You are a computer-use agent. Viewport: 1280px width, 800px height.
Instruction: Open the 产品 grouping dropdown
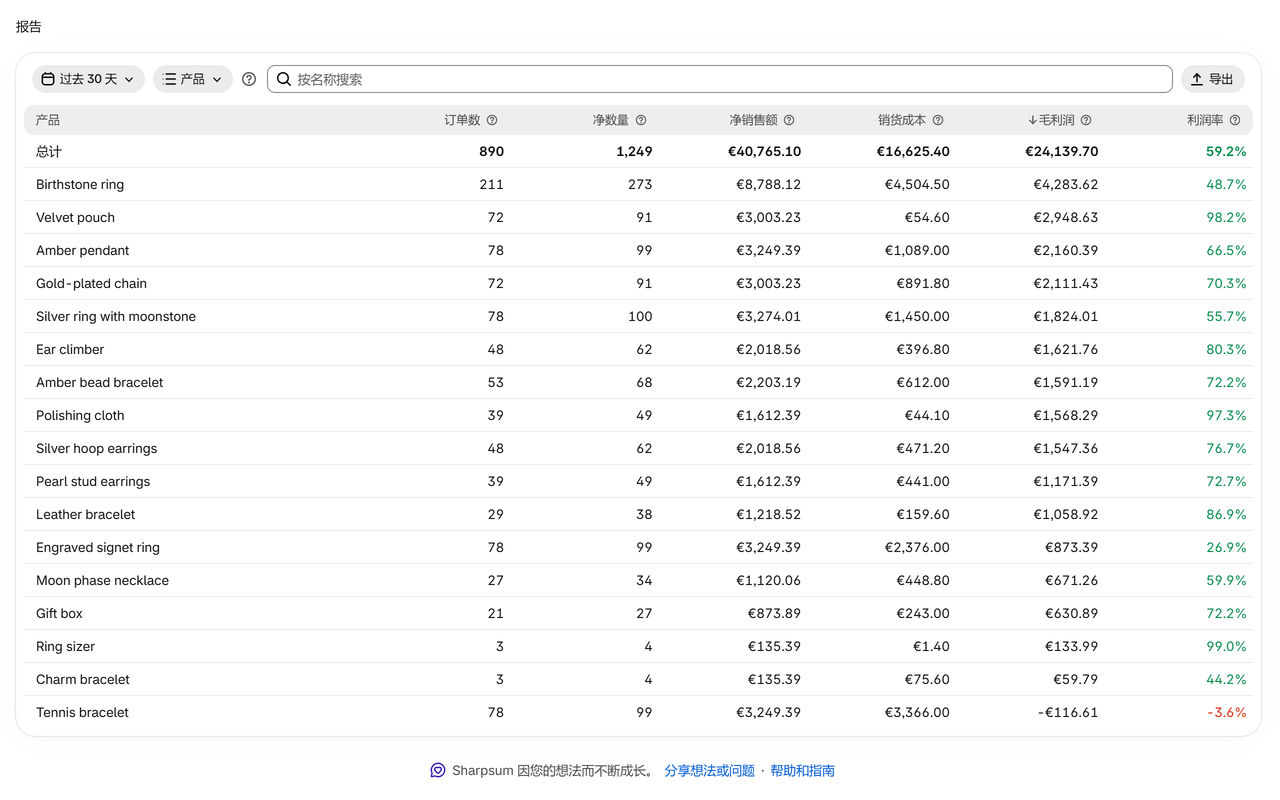193,79
